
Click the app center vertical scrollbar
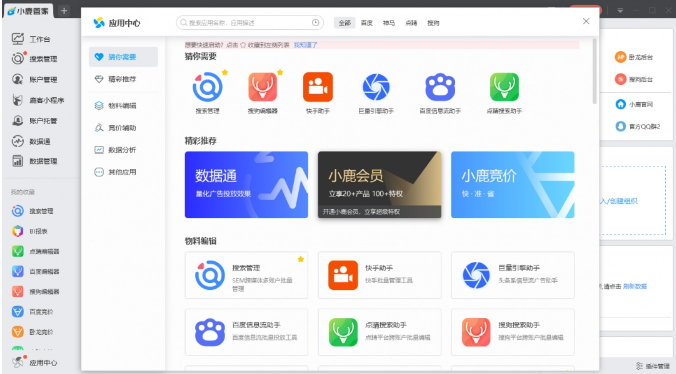[595, 71]
